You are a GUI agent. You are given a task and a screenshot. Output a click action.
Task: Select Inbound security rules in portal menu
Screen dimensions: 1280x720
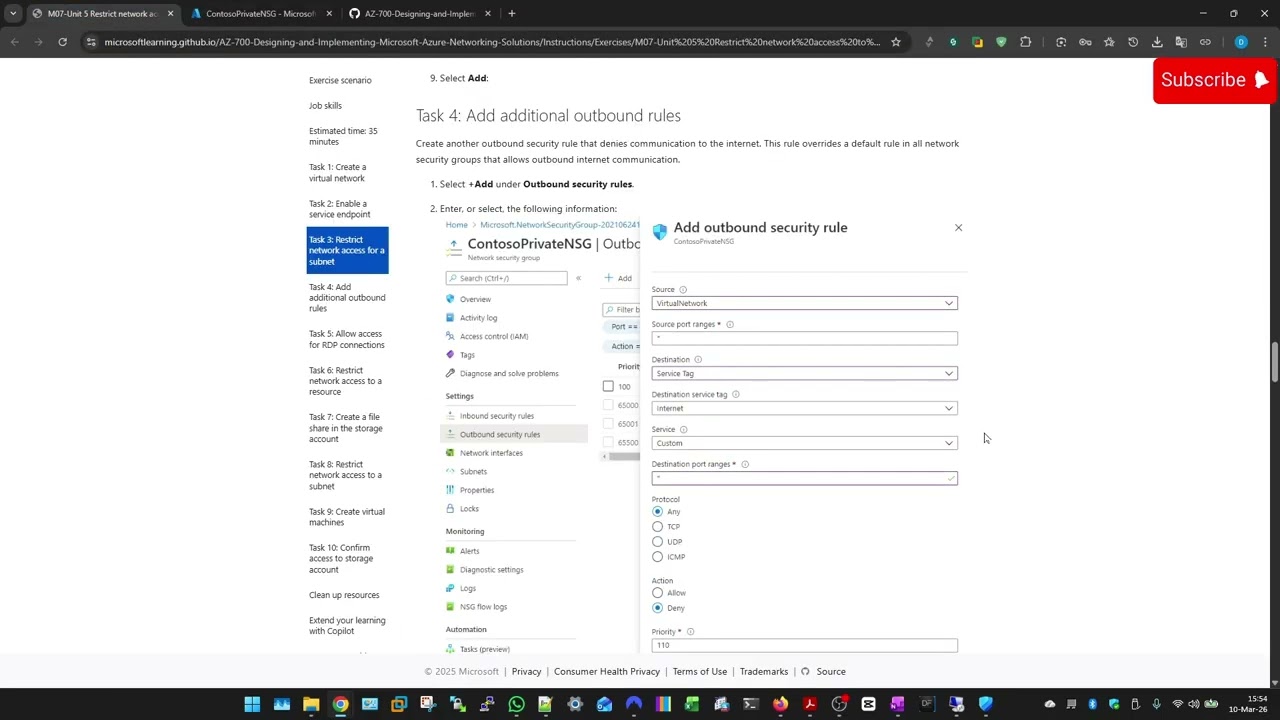(496, 416)
